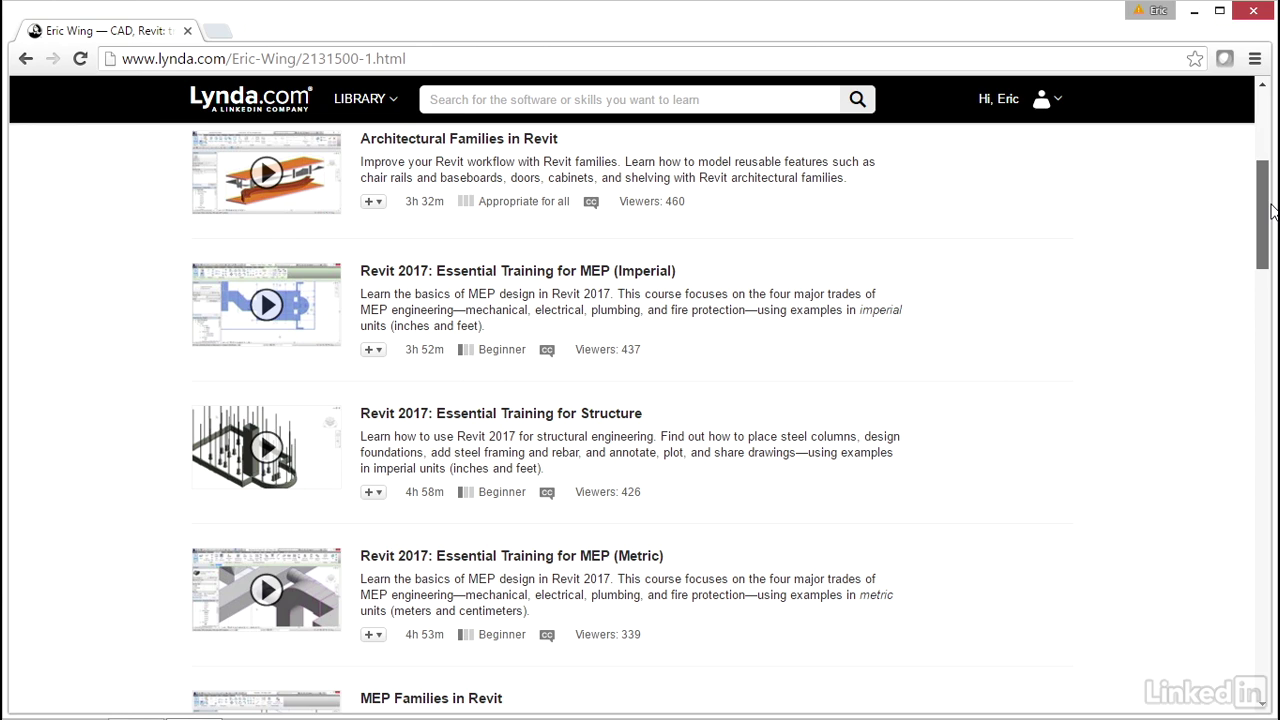
Task: Click level bars icon in MEP (Imperial) row
Action: coord(465,349)
